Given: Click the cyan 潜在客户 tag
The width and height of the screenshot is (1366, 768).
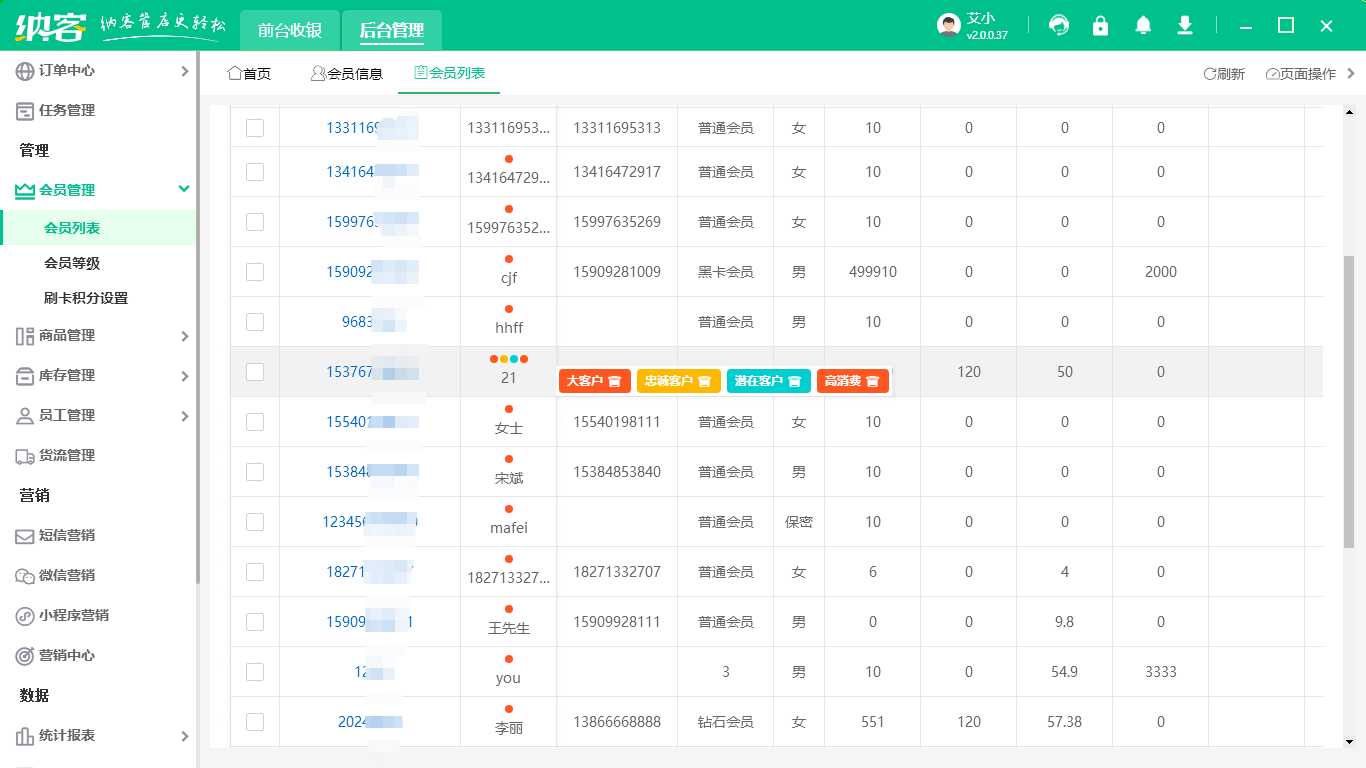Looking at the screenshot, I should 757,381.
